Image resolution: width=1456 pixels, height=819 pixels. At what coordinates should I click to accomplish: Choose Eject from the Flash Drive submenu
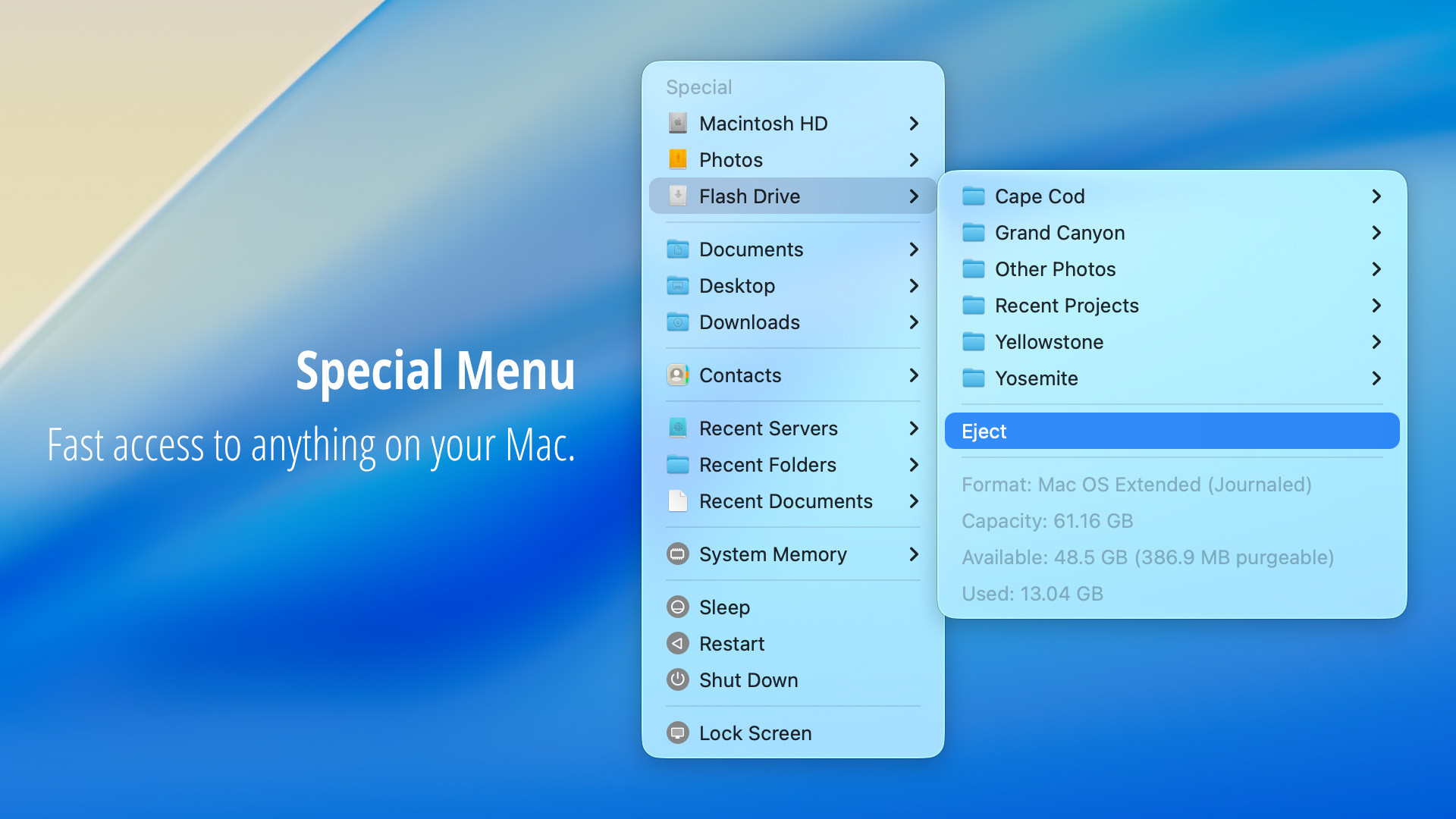click(x=1172, y=431)
